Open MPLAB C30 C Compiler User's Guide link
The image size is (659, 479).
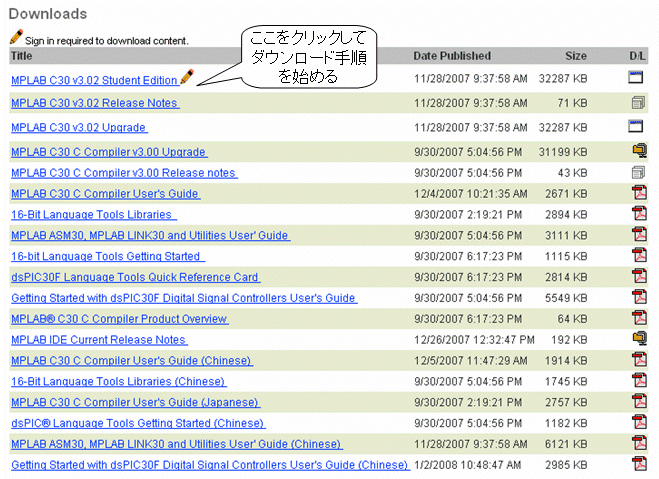coord(105,194)
